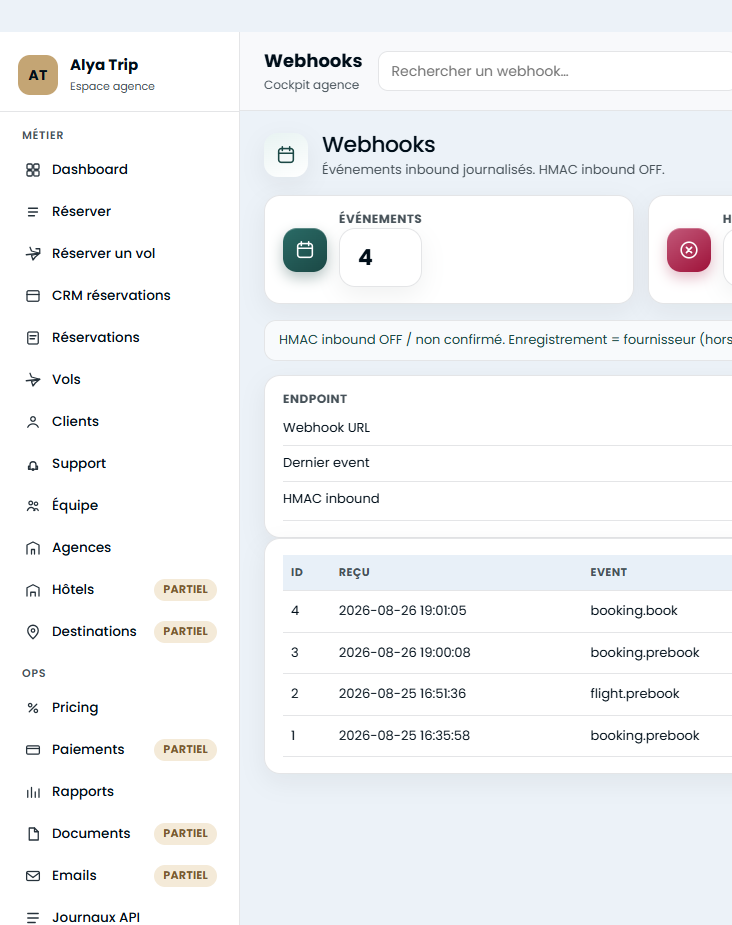Select the booking.book event cell
This screenshot has width=732, height=925.
coord(634,611)
